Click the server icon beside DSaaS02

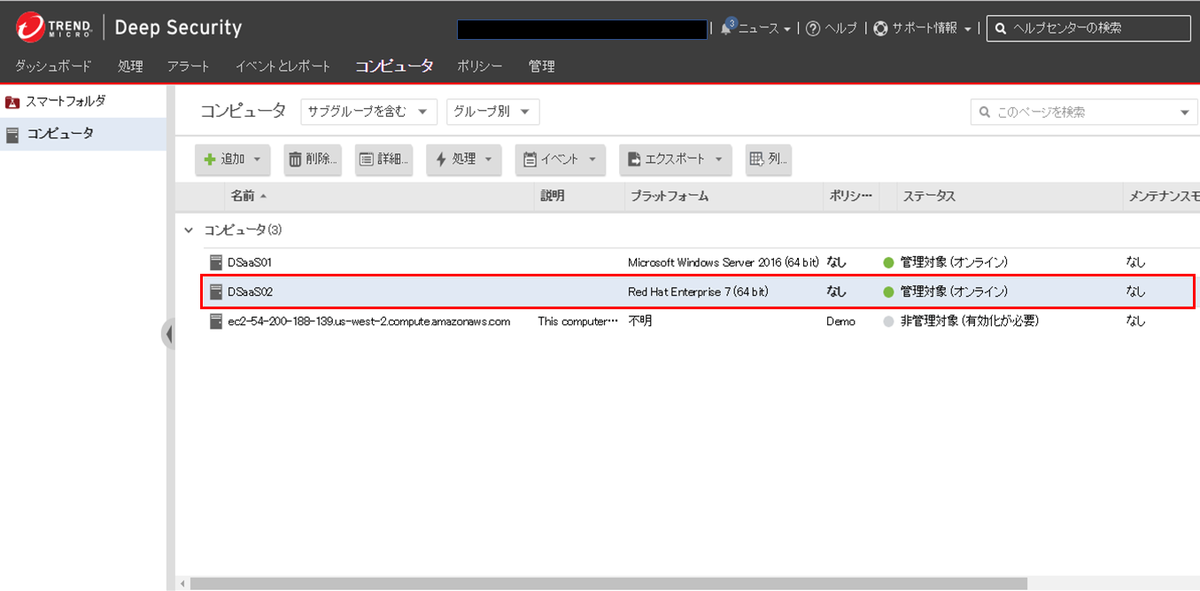pos(216,292)
